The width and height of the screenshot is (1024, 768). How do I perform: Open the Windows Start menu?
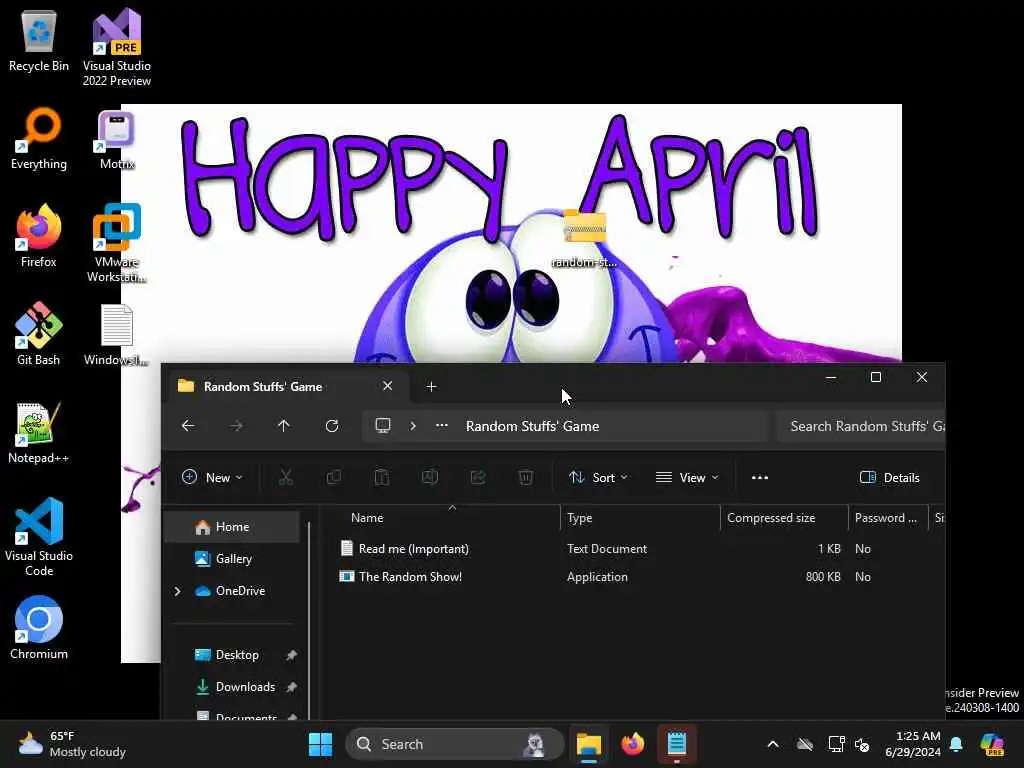[x=320, y=744]
